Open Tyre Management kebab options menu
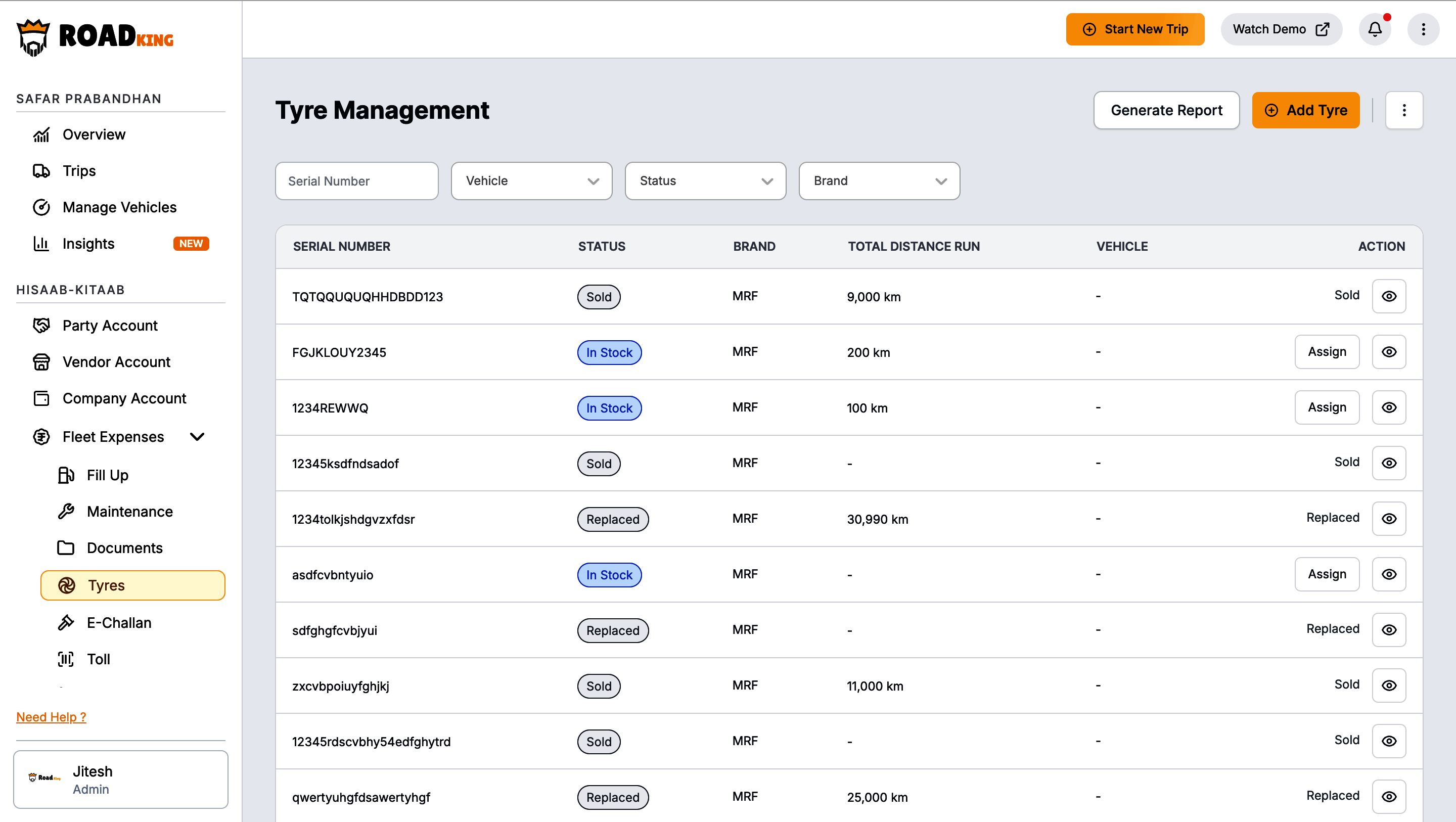 tap(1403, 110)
